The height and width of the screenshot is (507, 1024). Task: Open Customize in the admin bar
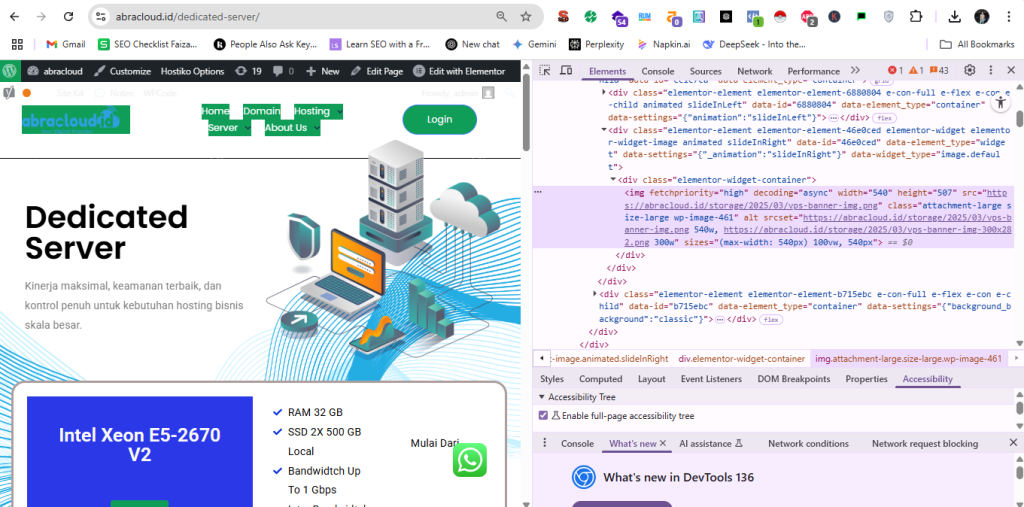pos(123,71)
